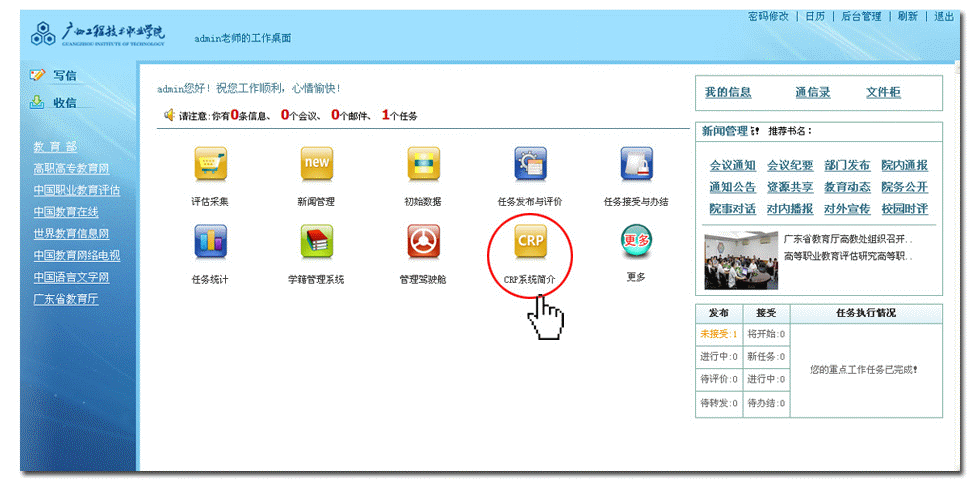Click the news meeting photo thumbnail

coord(740,260)
